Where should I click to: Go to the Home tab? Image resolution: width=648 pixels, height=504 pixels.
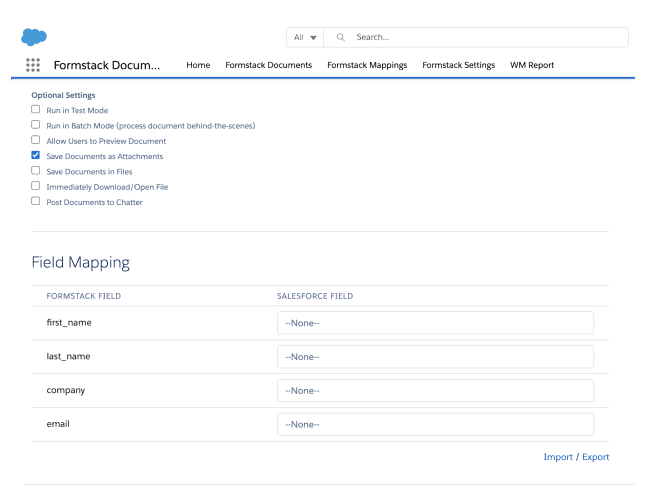198,65
